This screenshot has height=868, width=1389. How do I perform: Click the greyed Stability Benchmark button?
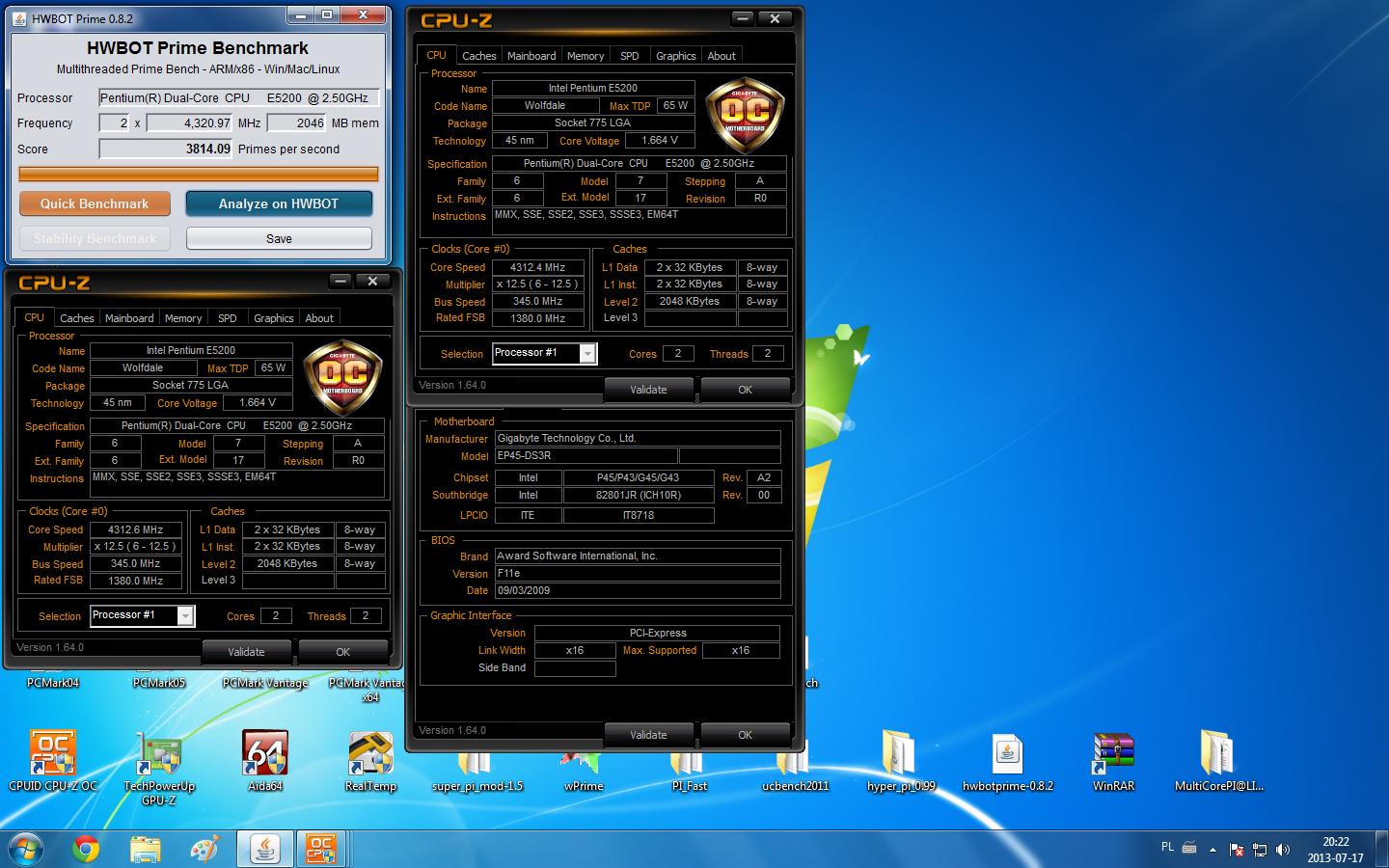pos(95,238)
